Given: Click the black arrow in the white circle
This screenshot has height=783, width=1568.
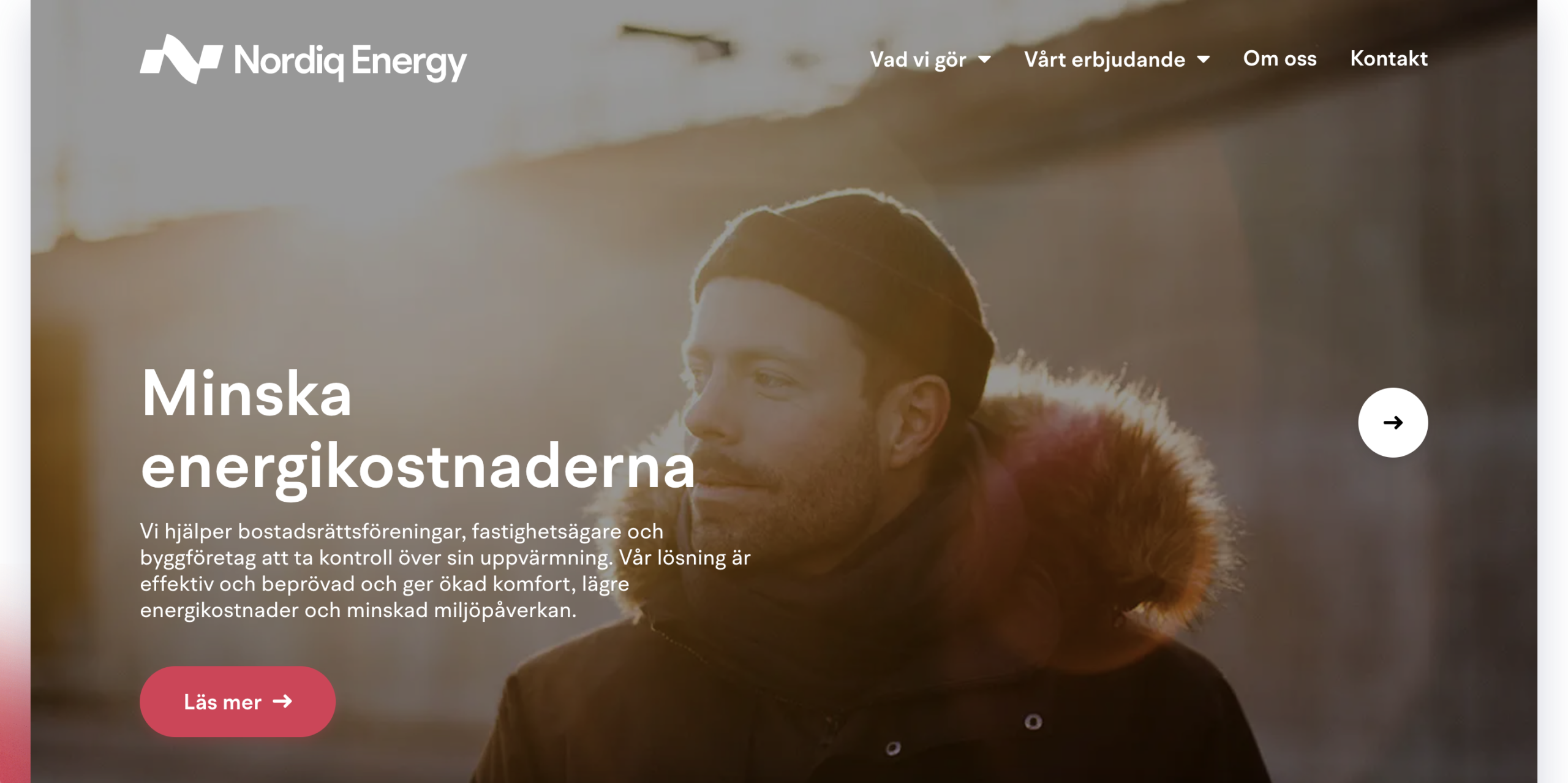Looking at the screenshot, I should pyautogui.click(x=1393, y=423).
